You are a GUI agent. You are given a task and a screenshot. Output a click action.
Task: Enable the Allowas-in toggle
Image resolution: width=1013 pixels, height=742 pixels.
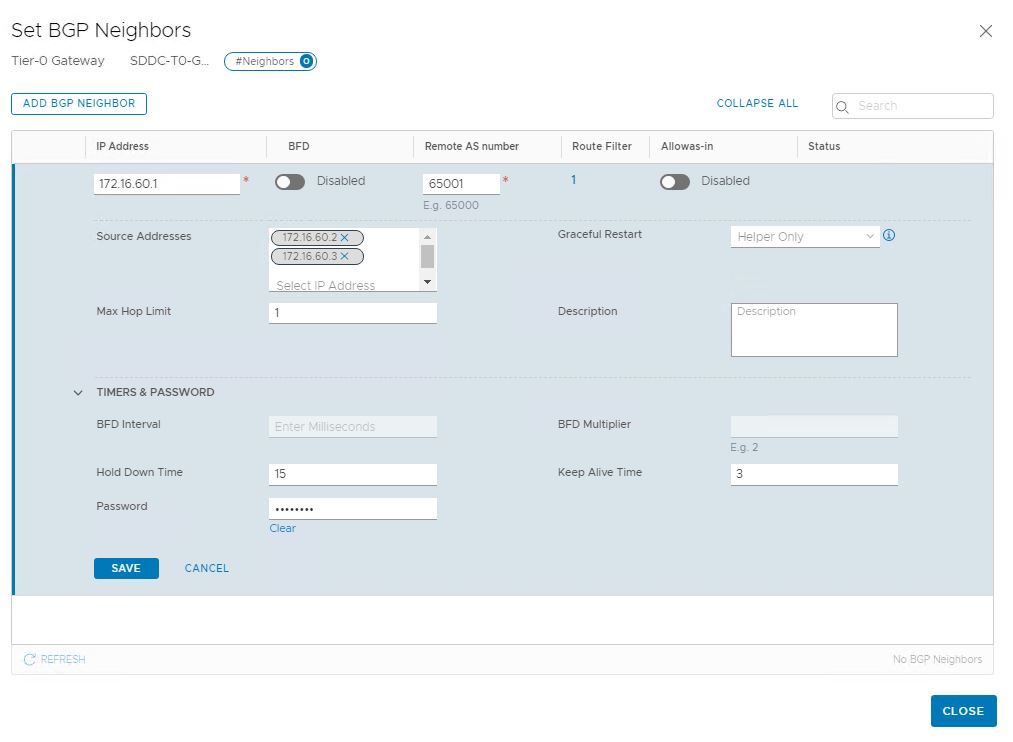(x=674, y=182)
